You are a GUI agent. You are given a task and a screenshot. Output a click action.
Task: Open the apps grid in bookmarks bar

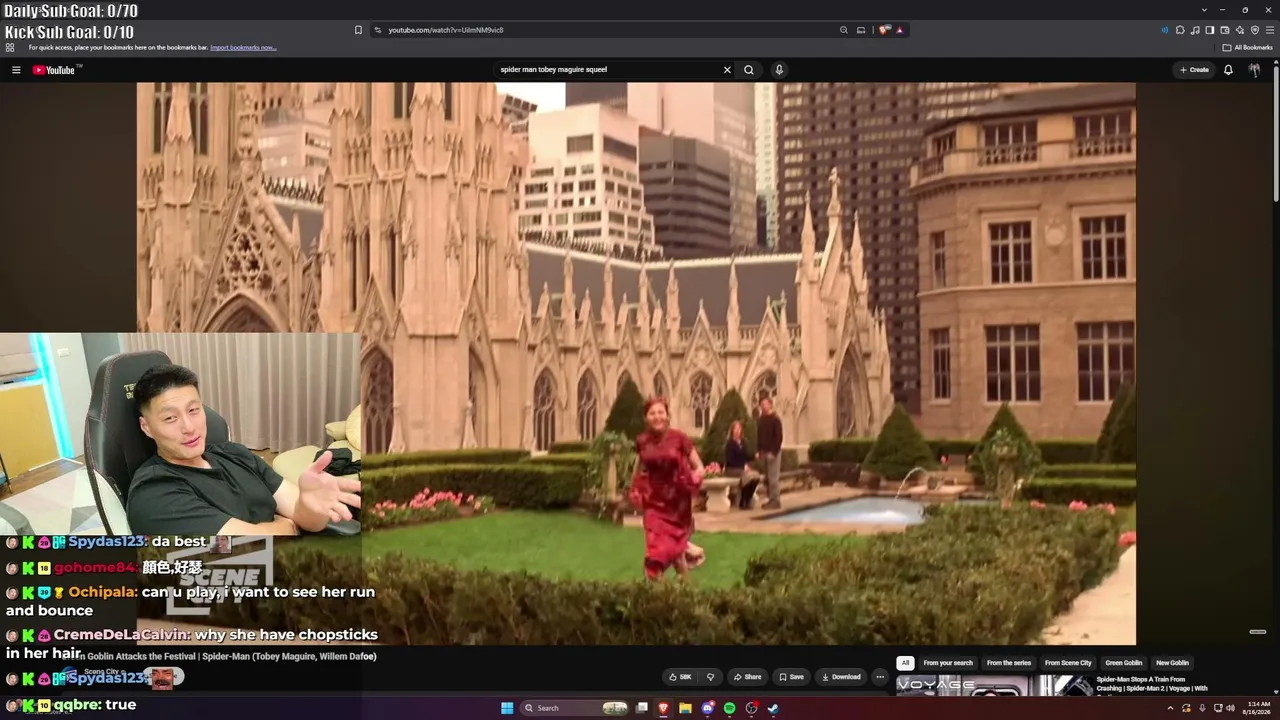[10, 47]
